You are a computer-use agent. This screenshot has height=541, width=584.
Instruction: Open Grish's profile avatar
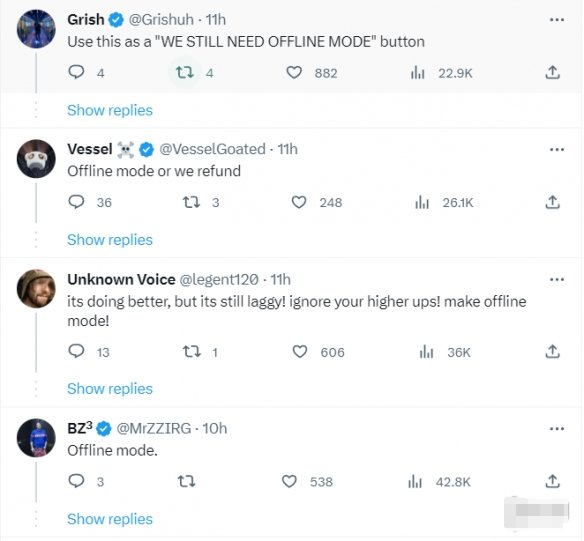pyautogui.click(x=36, y=29)
